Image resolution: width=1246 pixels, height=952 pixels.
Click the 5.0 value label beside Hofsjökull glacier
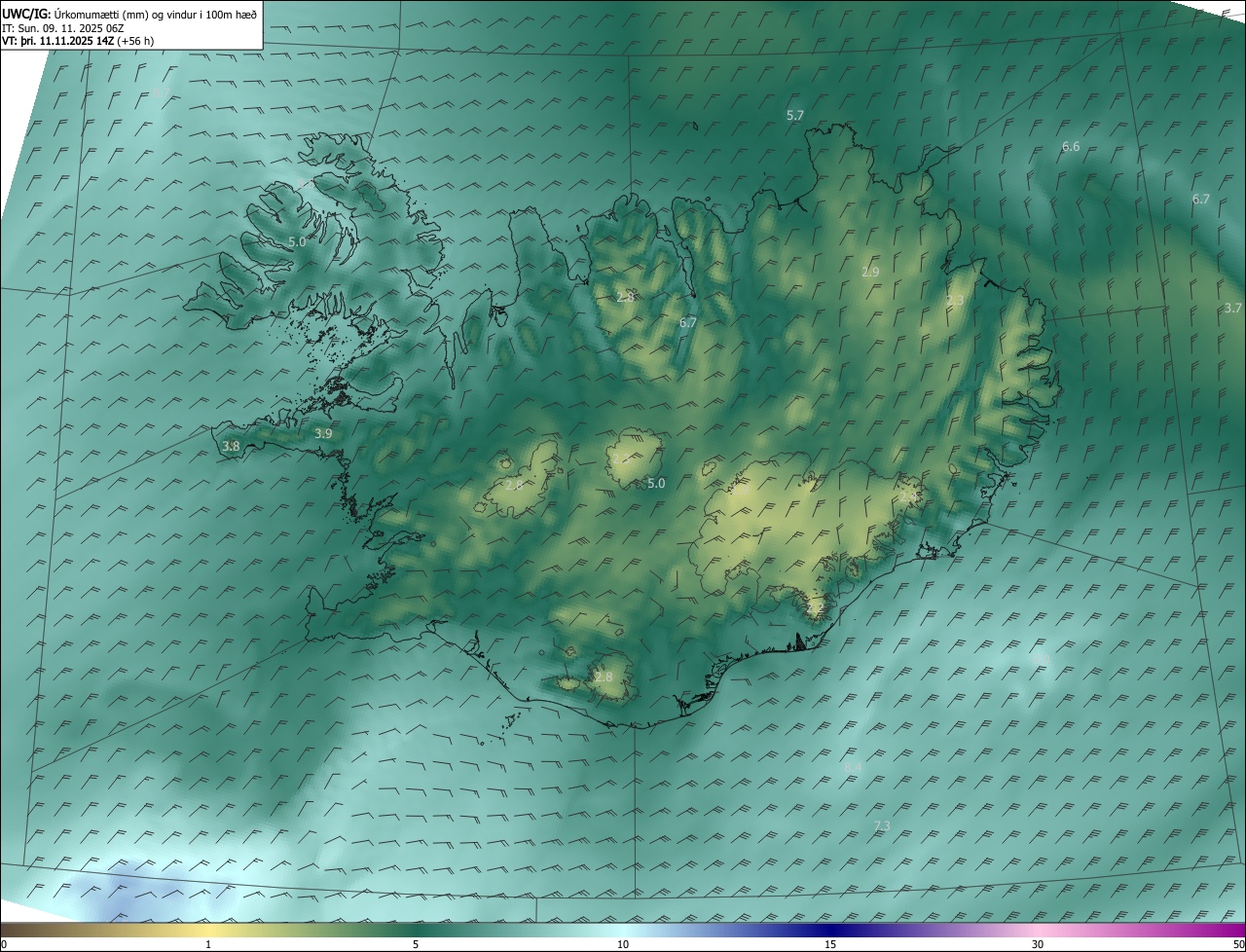(656, 484)
